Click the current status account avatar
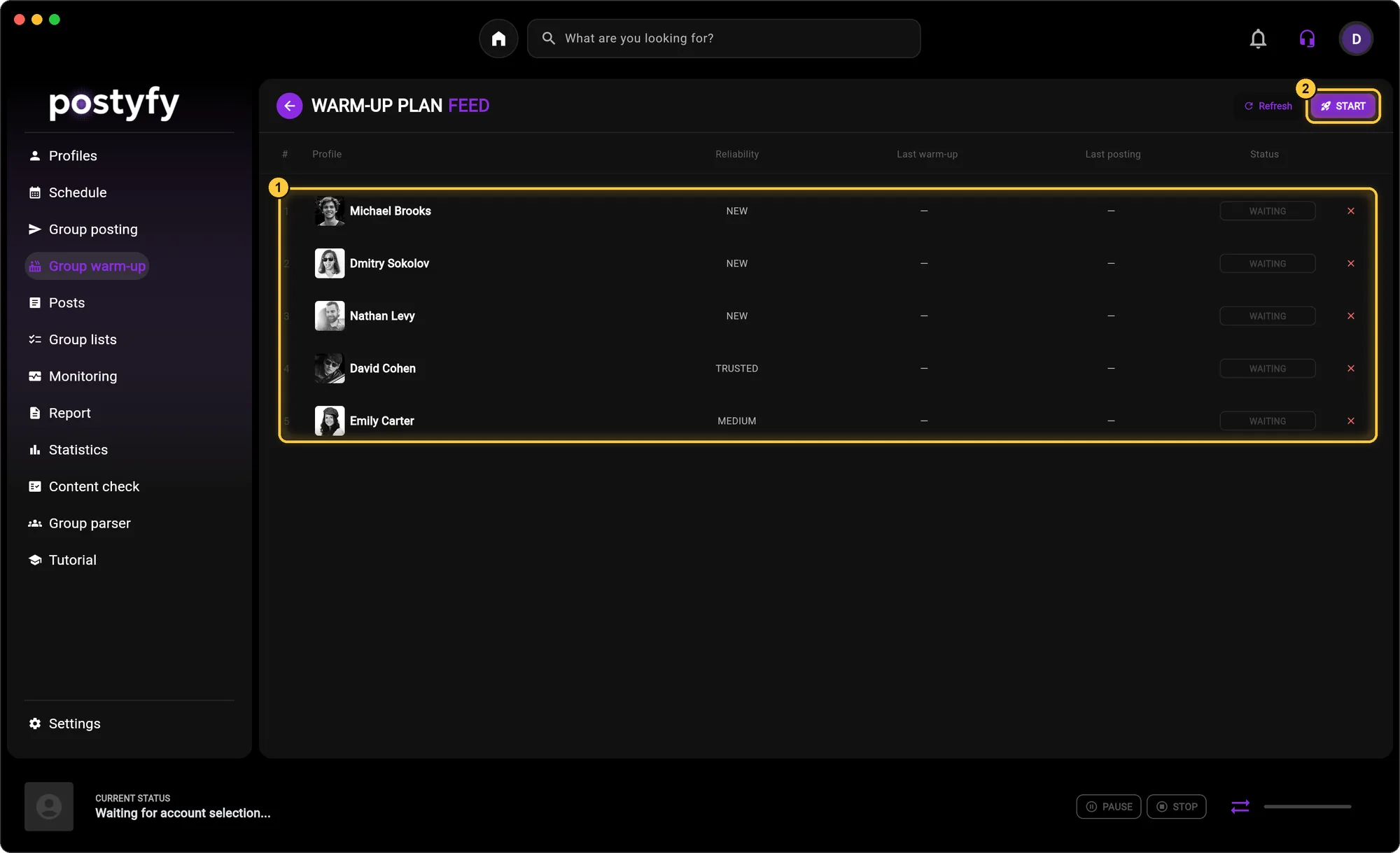Image resolution: width=1400 pixels, height=853 pixels. [49, 807]
